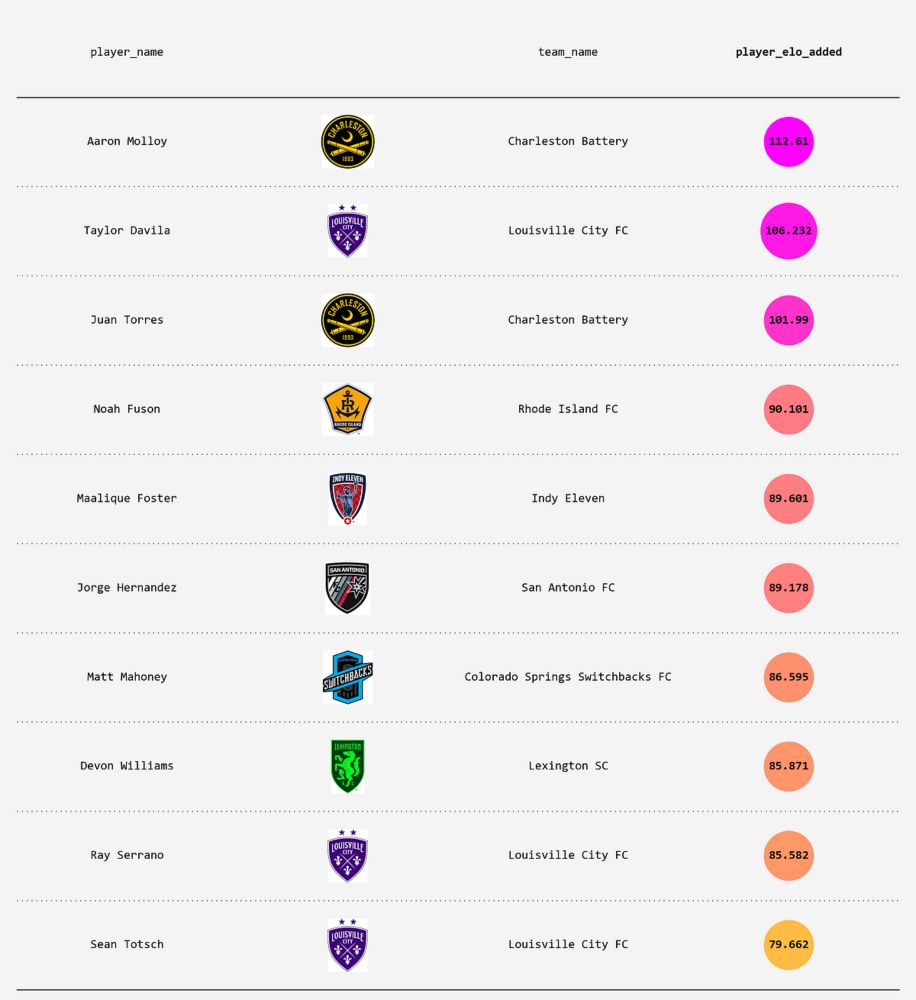The width and height of the screenshot is (916, 1000).
Task: Click the Indy Eleven crest icon
Action: 347,498
